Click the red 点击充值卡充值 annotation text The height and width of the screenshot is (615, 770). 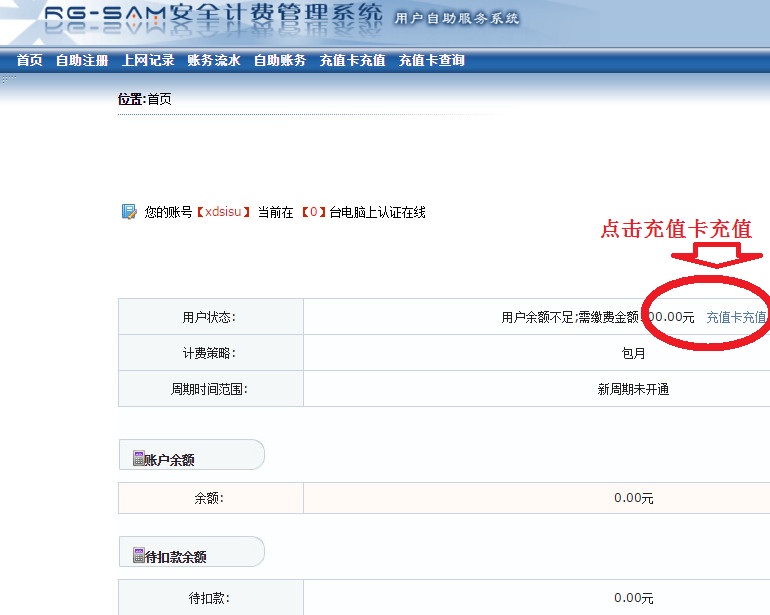[676, 229]
